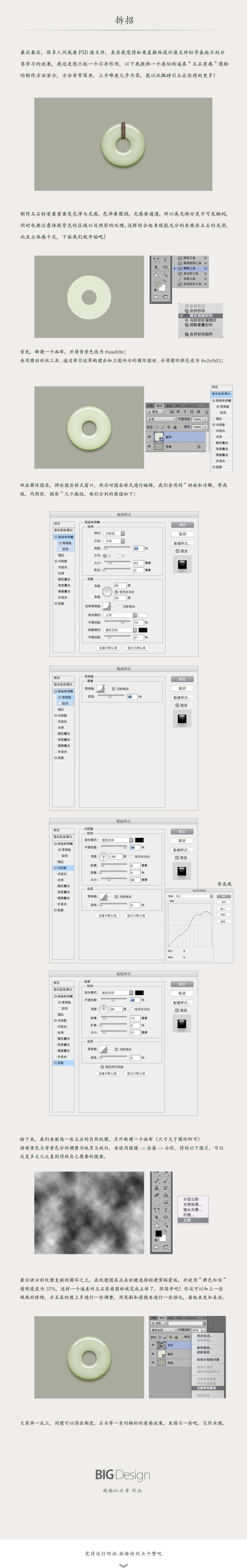
Task: Open blend mode 正常 dropdown in 圆环 layers panel
Action: tap(162, 419)
